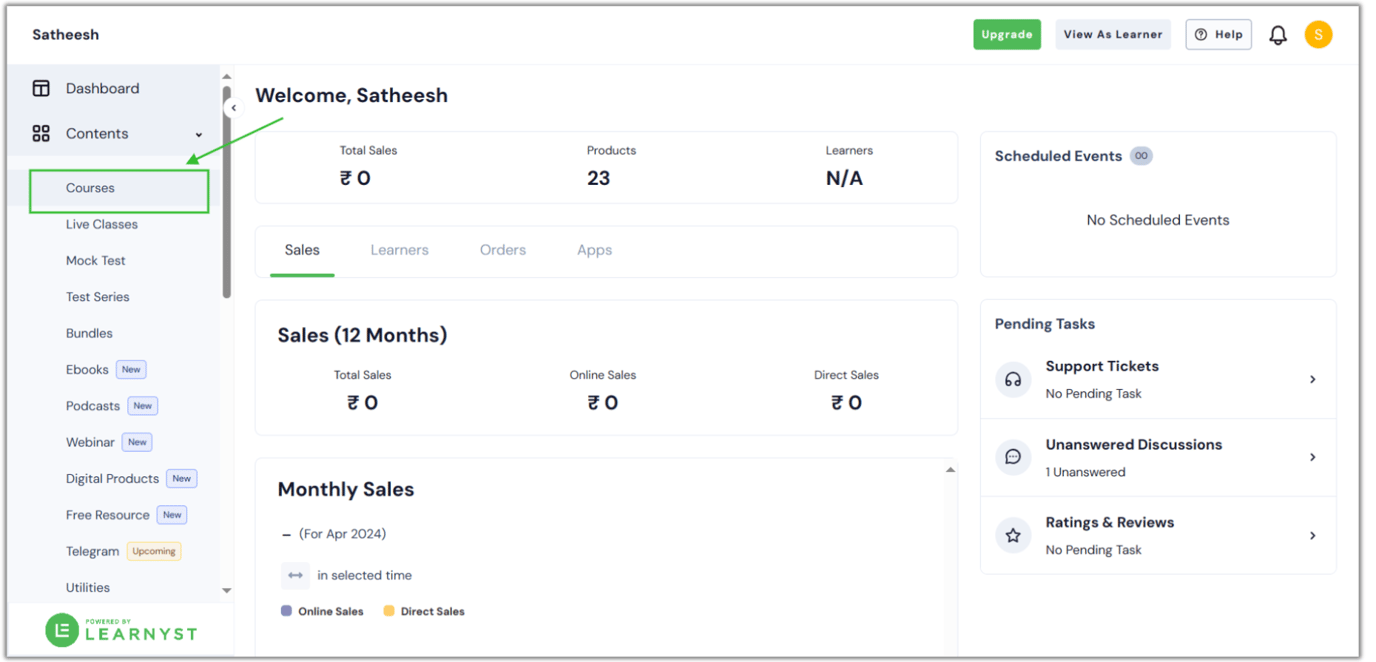This screenshot has height=662, width=1376.
Task: Select the Ratings & Reviews star icon
Action: click(1012, 535)
